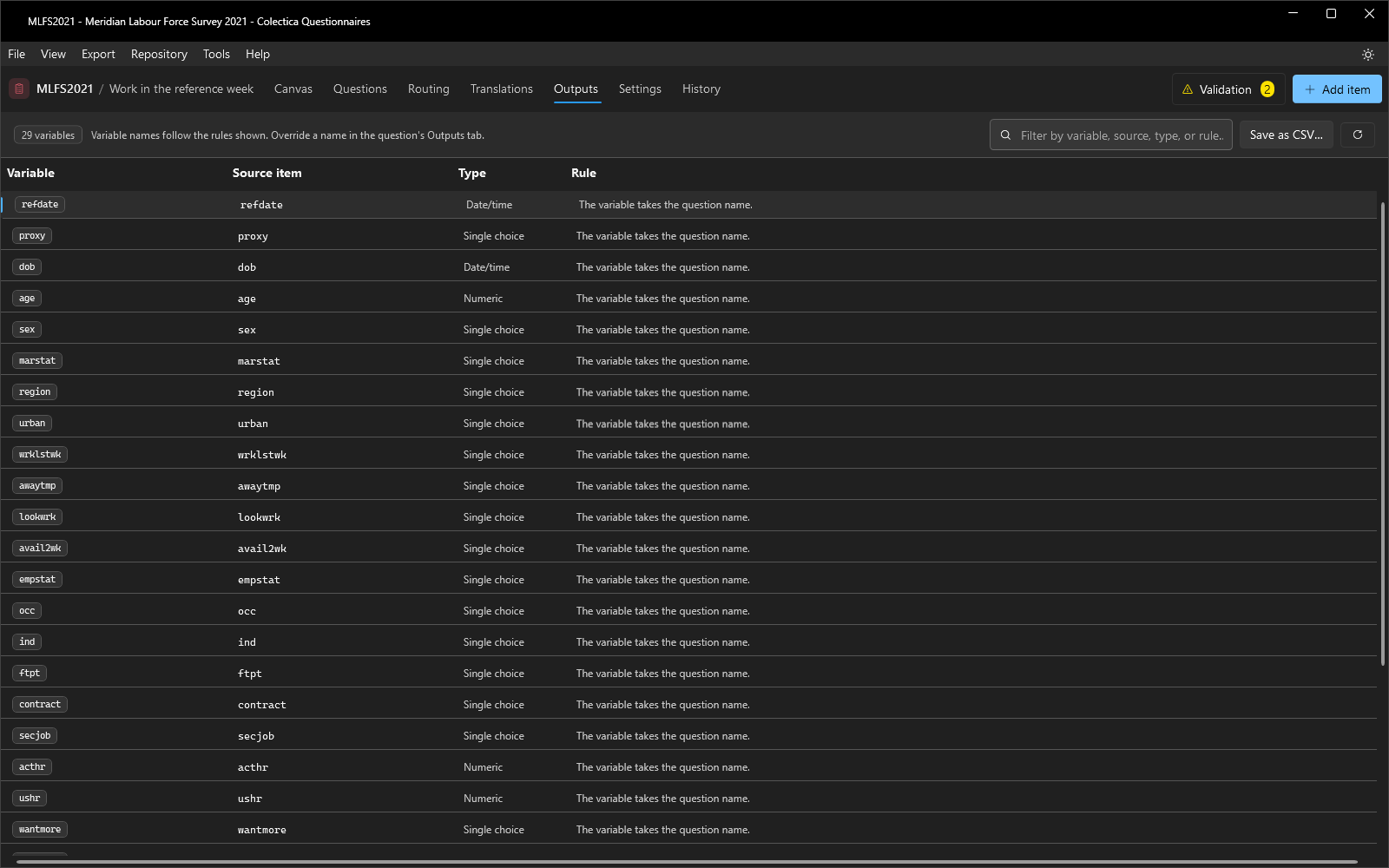Select the contract variable tag
The image size is (1389, 868).
[40, 705]
